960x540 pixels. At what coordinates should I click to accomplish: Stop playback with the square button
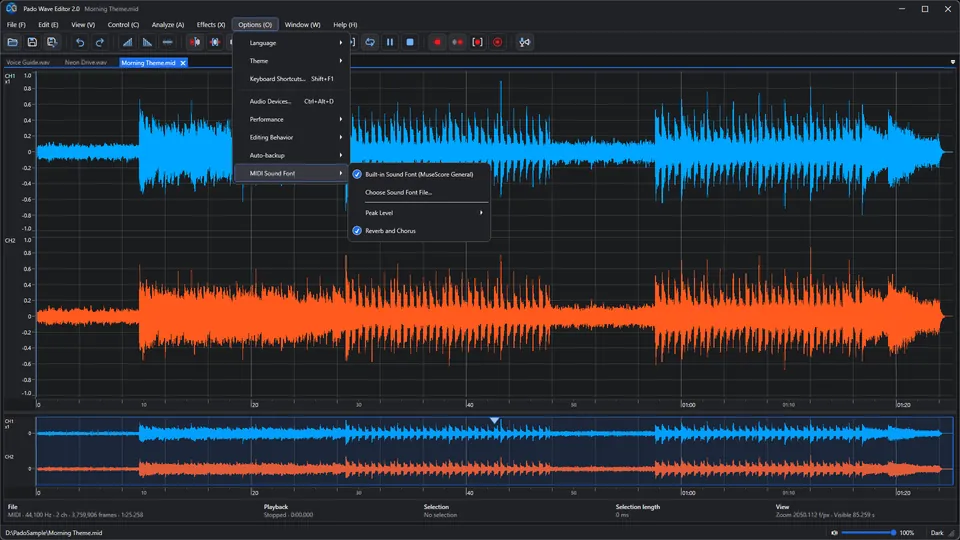pyautogui.click(x=410, y=42)
